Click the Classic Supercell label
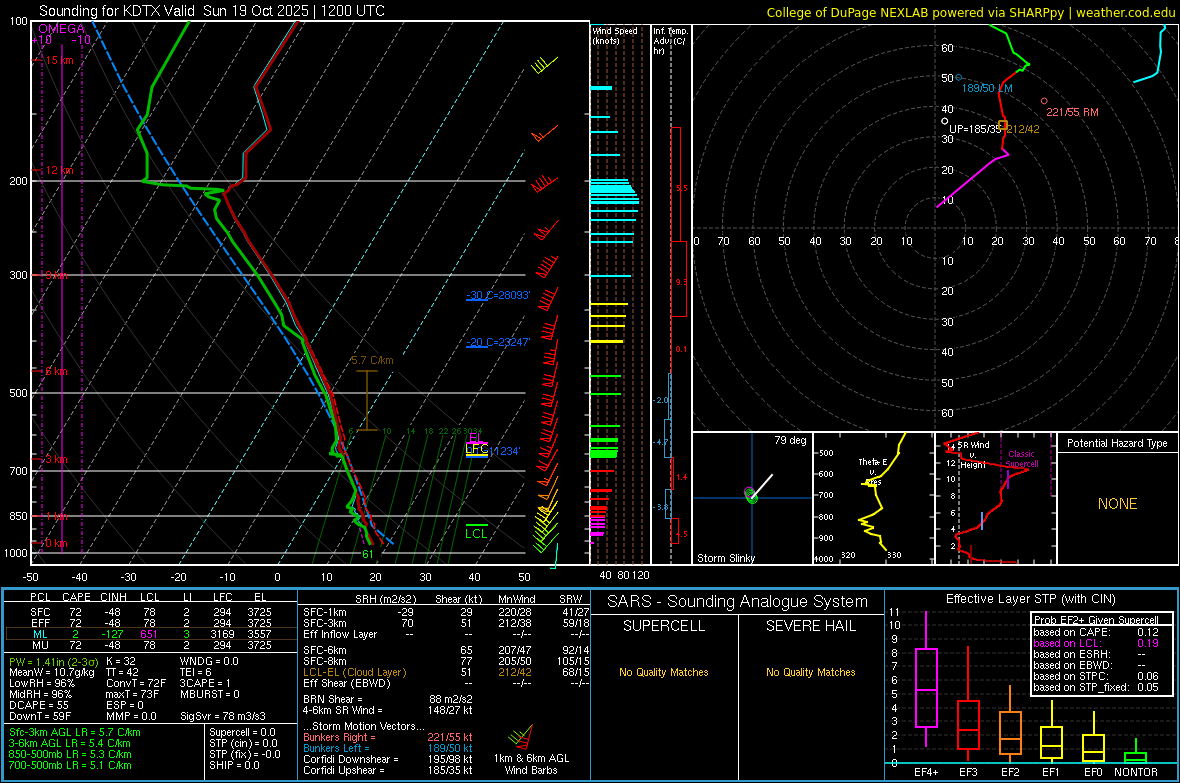The width and height of the screenshot is (1180, 783). [1022, 459]
